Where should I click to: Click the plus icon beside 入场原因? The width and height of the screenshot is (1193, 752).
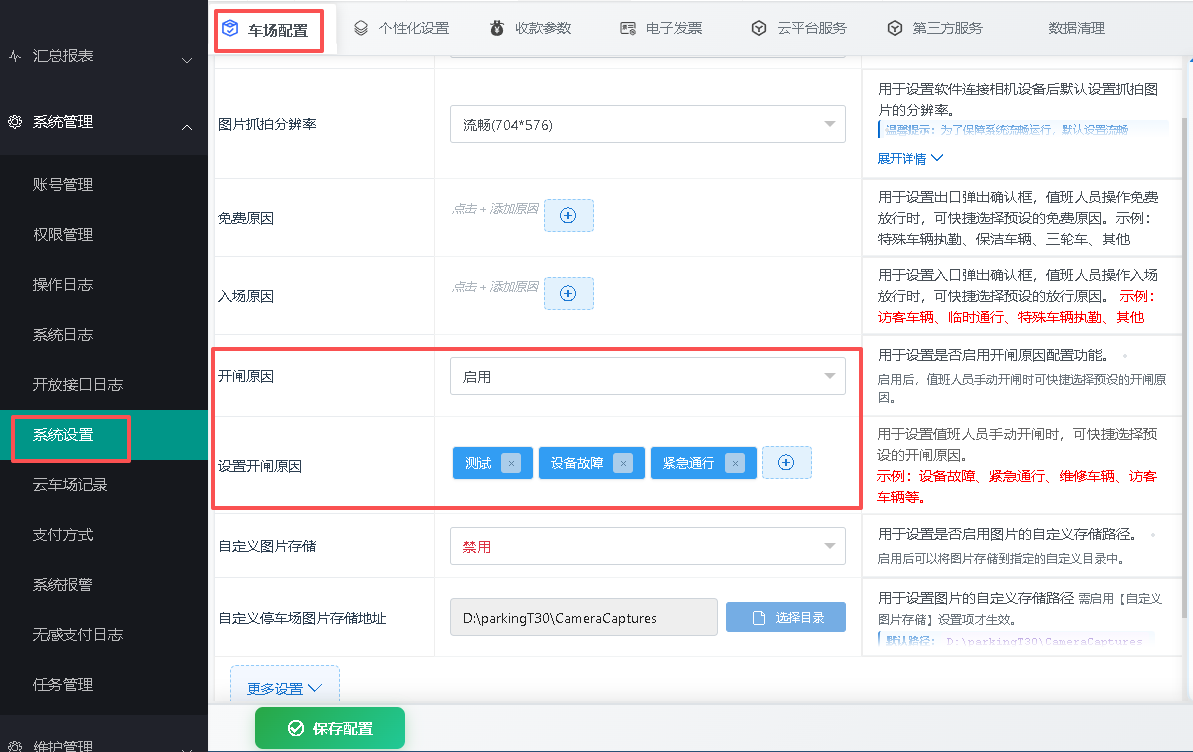(x=568, y=294)
